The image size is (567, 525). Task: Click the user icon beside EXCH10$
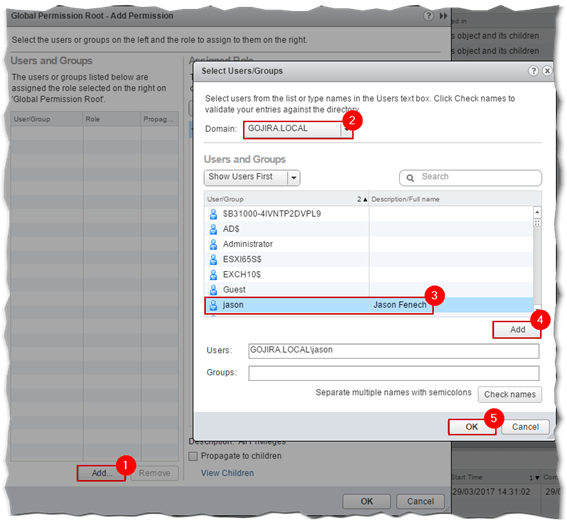click(x=213, y=275)
